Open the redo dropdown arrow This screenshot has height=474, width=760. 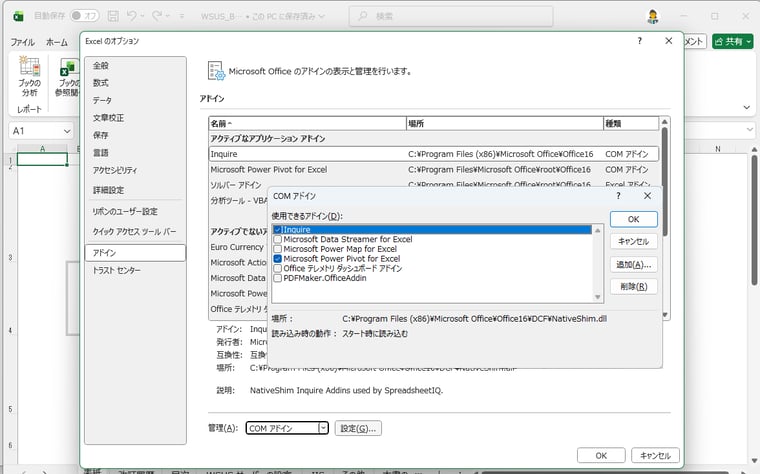pos(168,16)
